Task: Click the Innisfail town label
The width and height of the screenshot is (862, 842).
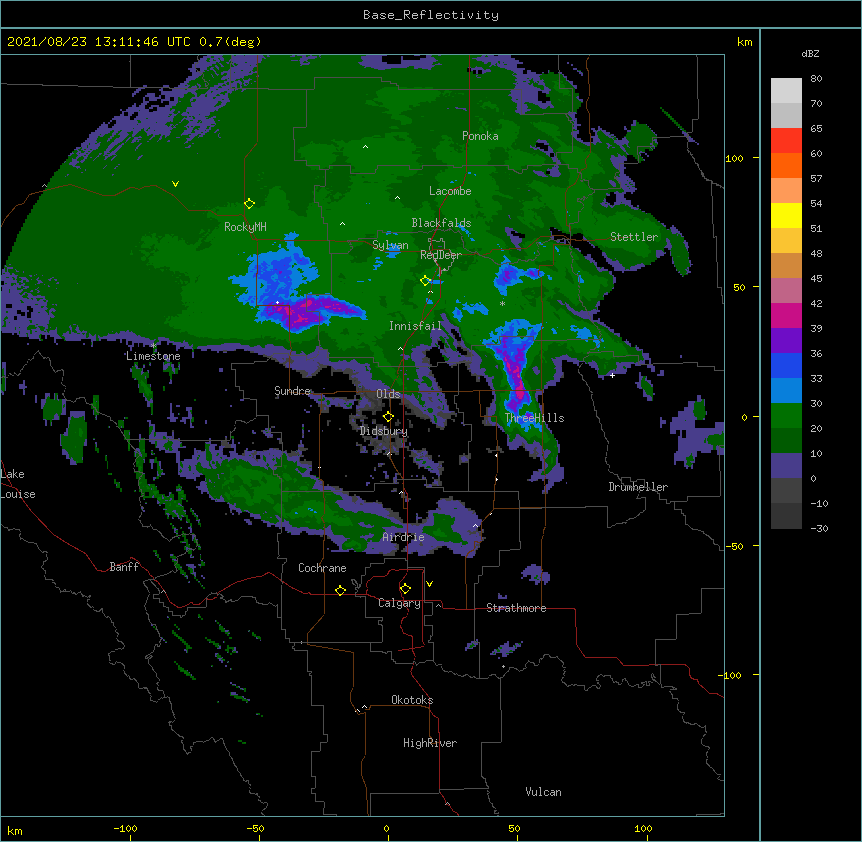Action: point(415,326)
